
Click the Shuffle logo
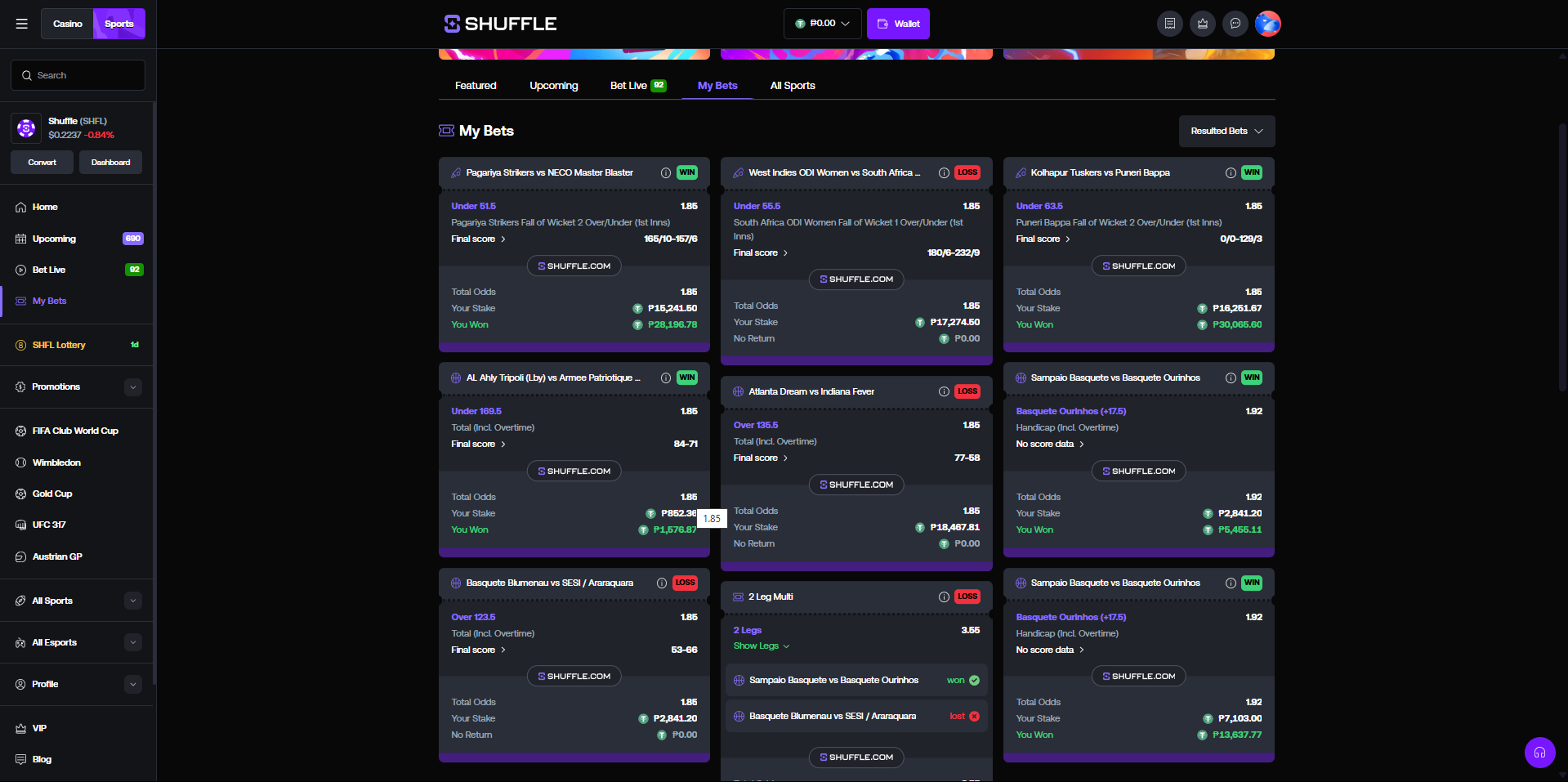click(x=500, y=24)
